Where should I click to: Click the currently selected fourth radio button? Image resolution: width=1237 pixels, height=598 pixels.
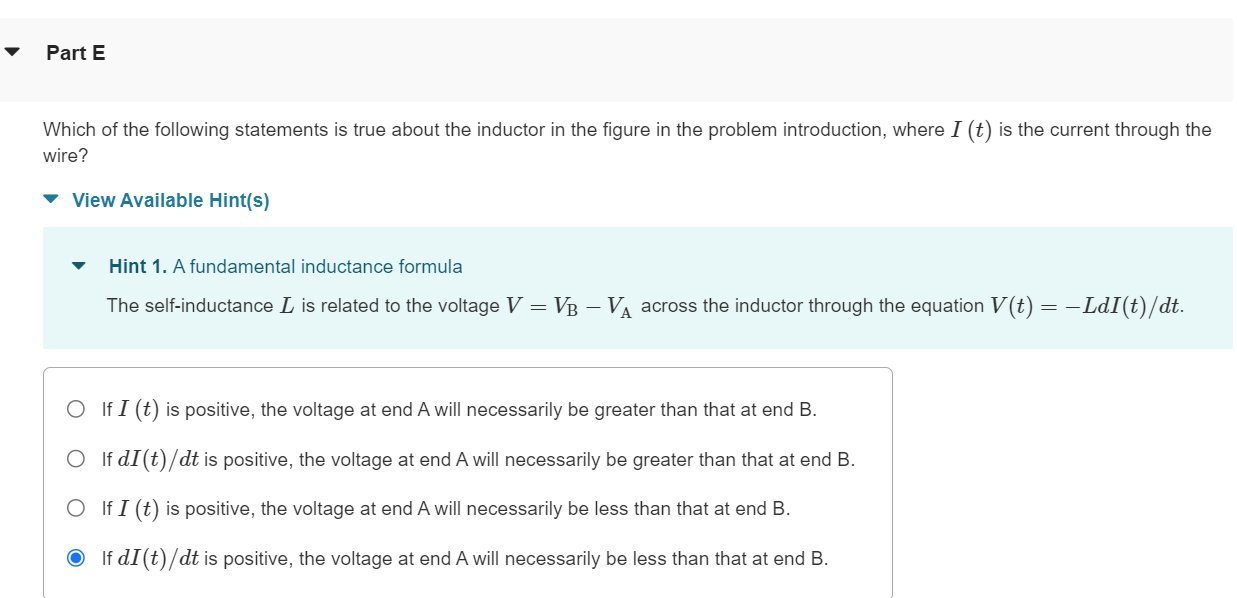click(74, 558)
